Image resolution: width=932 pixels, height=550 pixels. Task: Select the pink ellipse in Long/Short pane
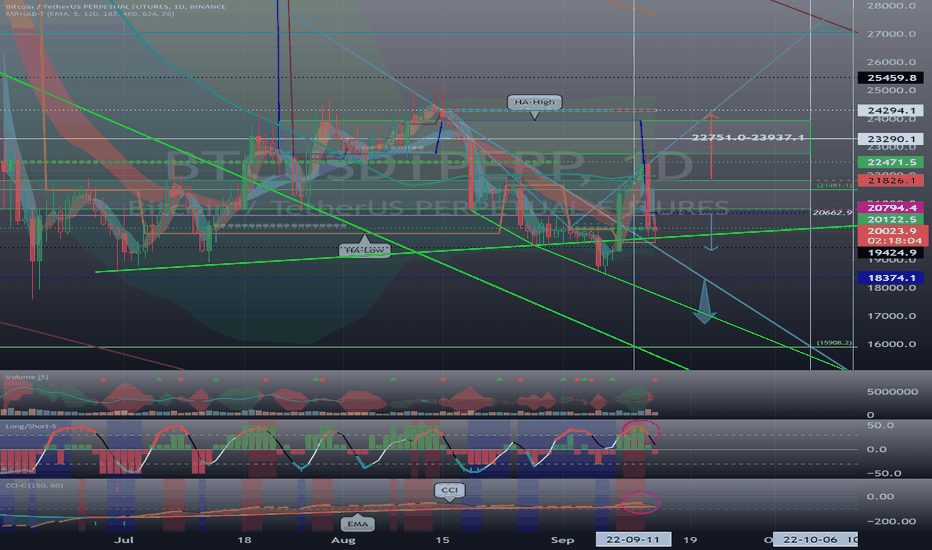(640, 430)
